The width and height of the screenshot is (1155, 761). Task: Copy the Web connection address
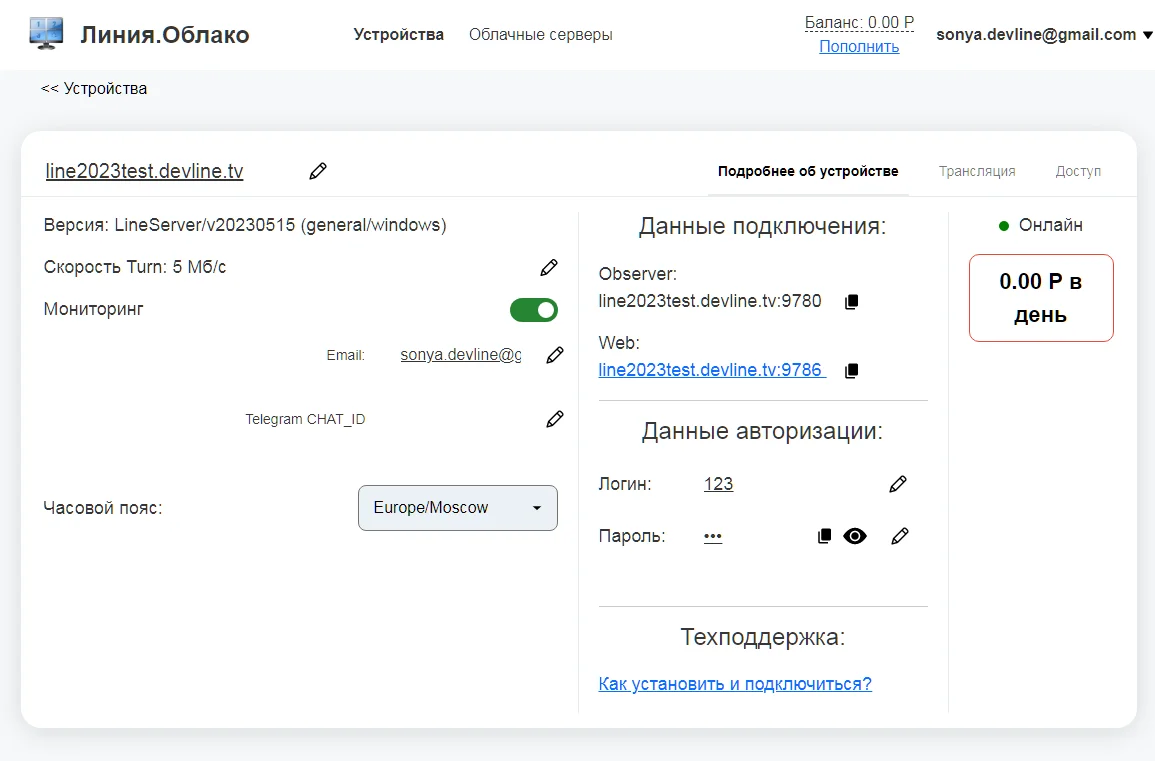(851, 371)
